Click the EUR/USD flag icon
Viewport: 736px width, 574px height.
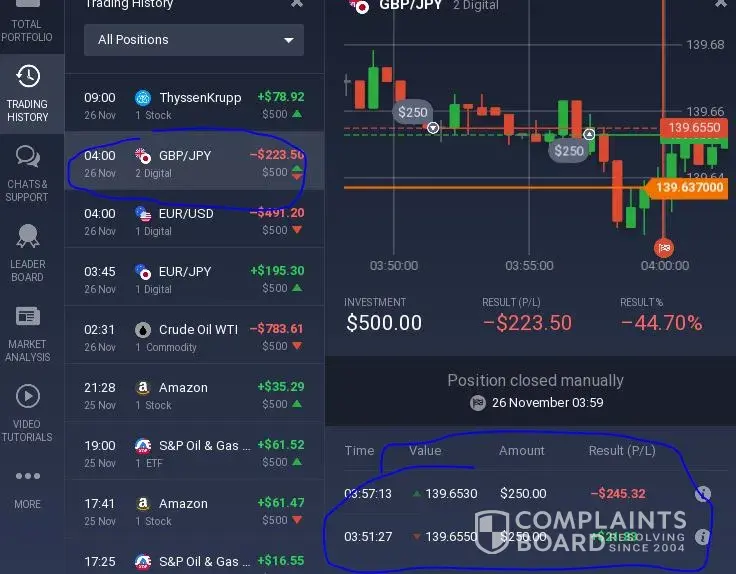coord(143,214)
